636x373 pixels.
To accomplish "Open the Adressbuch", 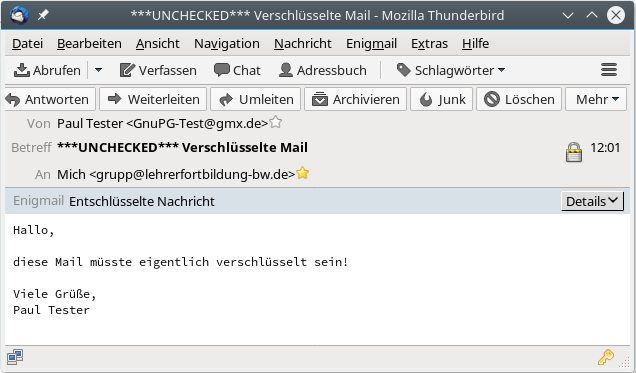I will click(x=323, y=70).
